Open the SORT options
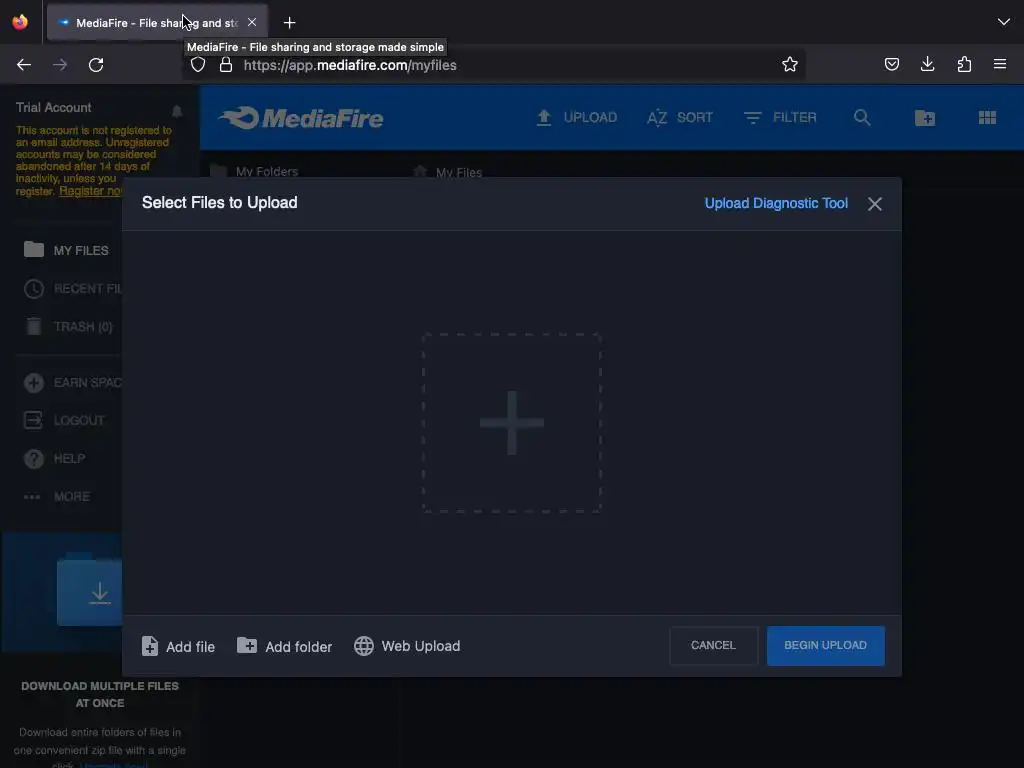The image size is (1024, 768). click(x=680, y=118)
